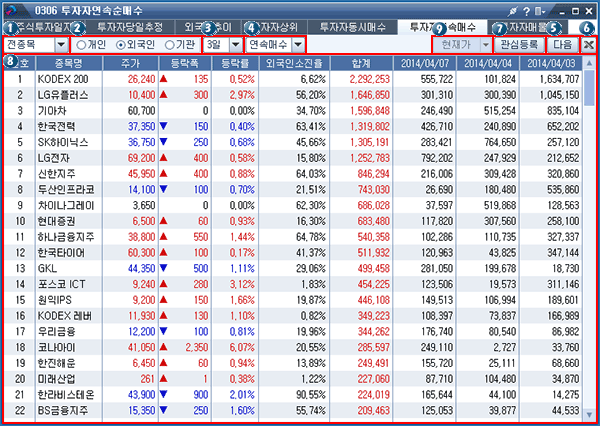
Task: Open the 3일 period dropdown
Action: point(236,45)
